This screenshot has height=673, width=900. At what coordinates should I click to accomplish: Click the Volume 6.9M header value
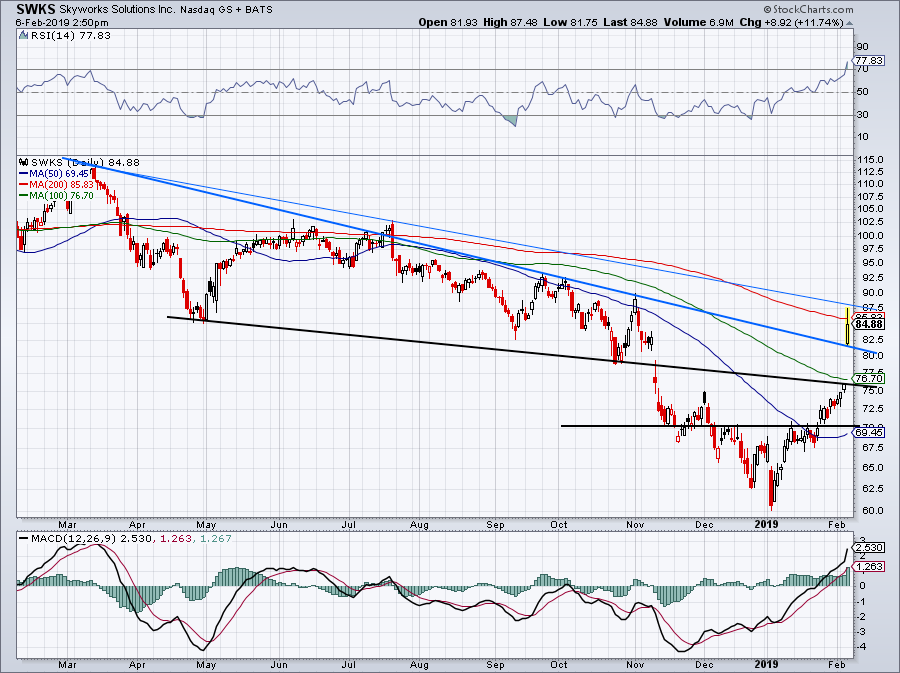point(699,22)
